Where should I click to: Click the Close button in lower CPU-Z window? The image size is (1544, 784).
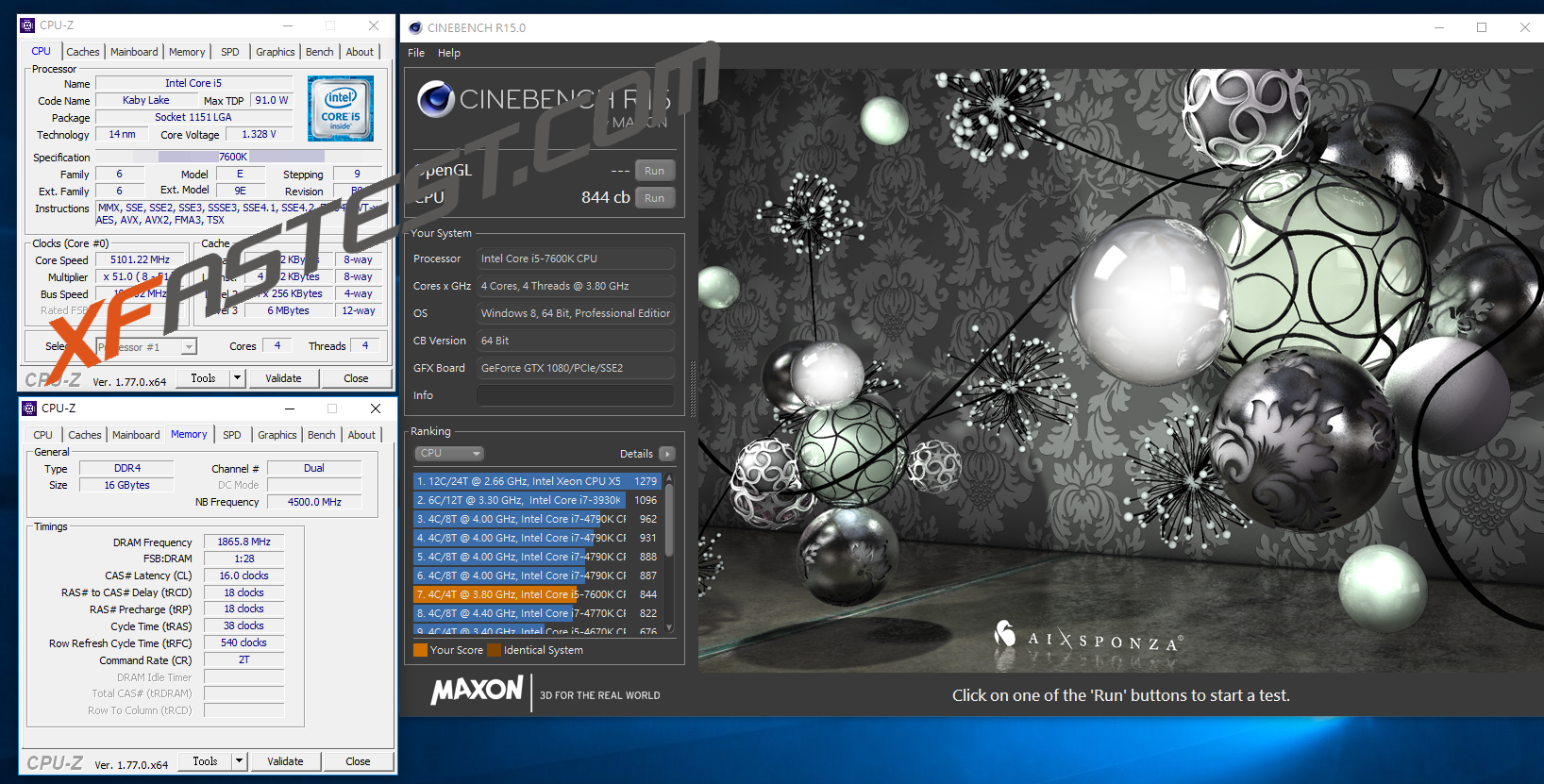coord(358,761)
